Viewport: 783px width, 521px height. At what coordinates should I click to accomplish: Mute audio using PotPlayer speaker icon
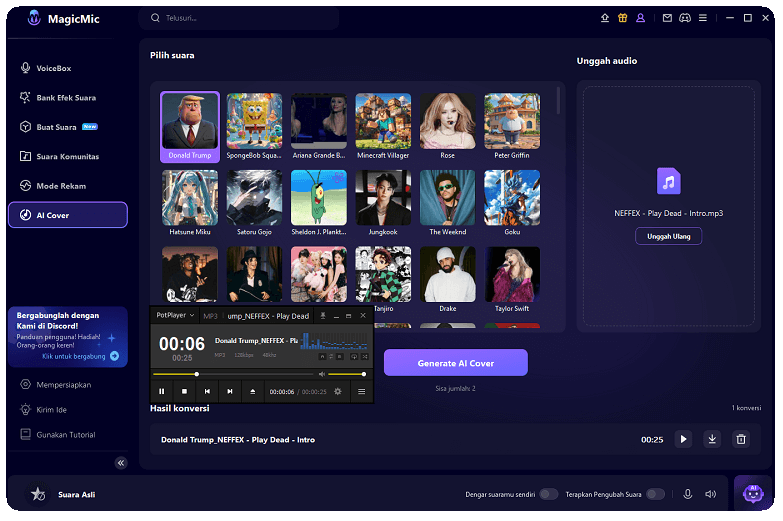tap(322, 374)
